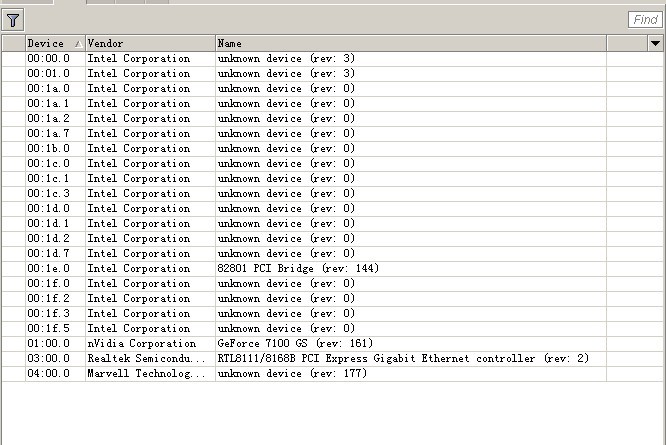Sort by the Vendor column header
Viewport: 666px width, 445px height.
pyautogui.click(x=150, y=43)
